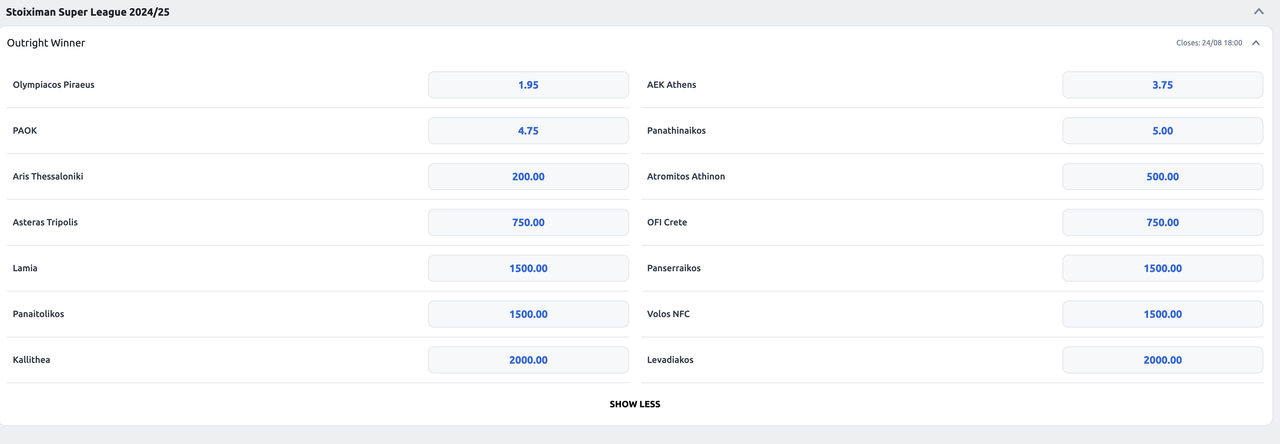This screenshot has height=444, width=1280.
Task: Click the Lamia team name
Action: (x=25, y=268)
